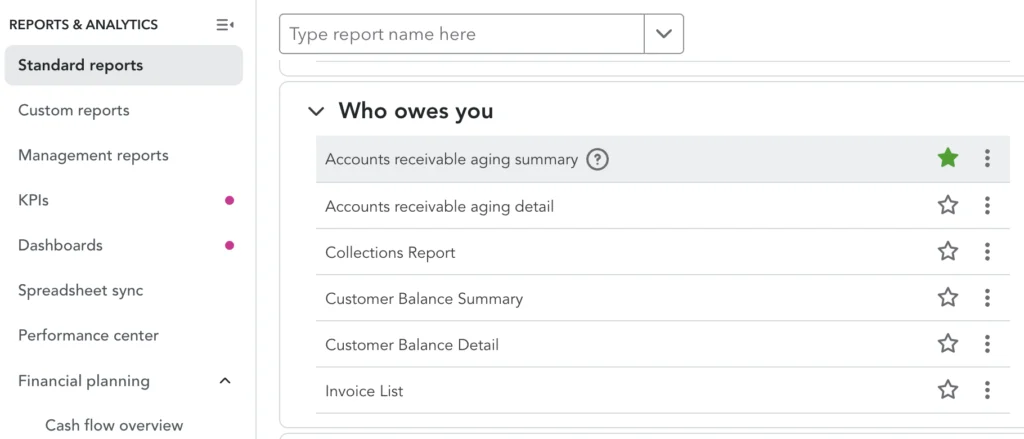
Task: Collapse the Financial planning group
Action: 225,381
